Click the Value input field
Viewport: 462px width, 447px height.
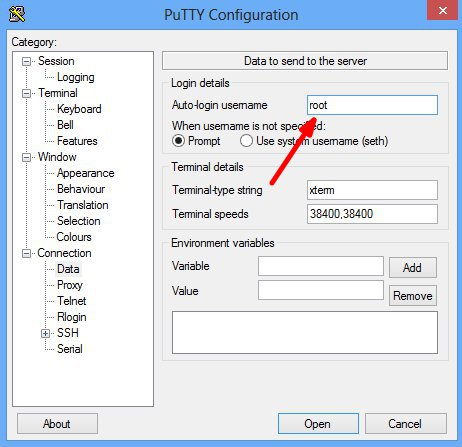tap(321, 290)
